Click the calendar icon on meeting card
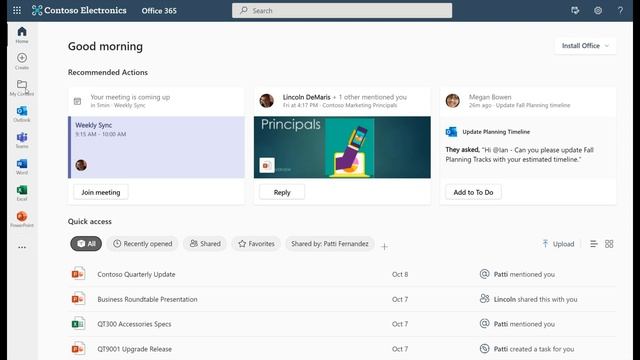 77,101
